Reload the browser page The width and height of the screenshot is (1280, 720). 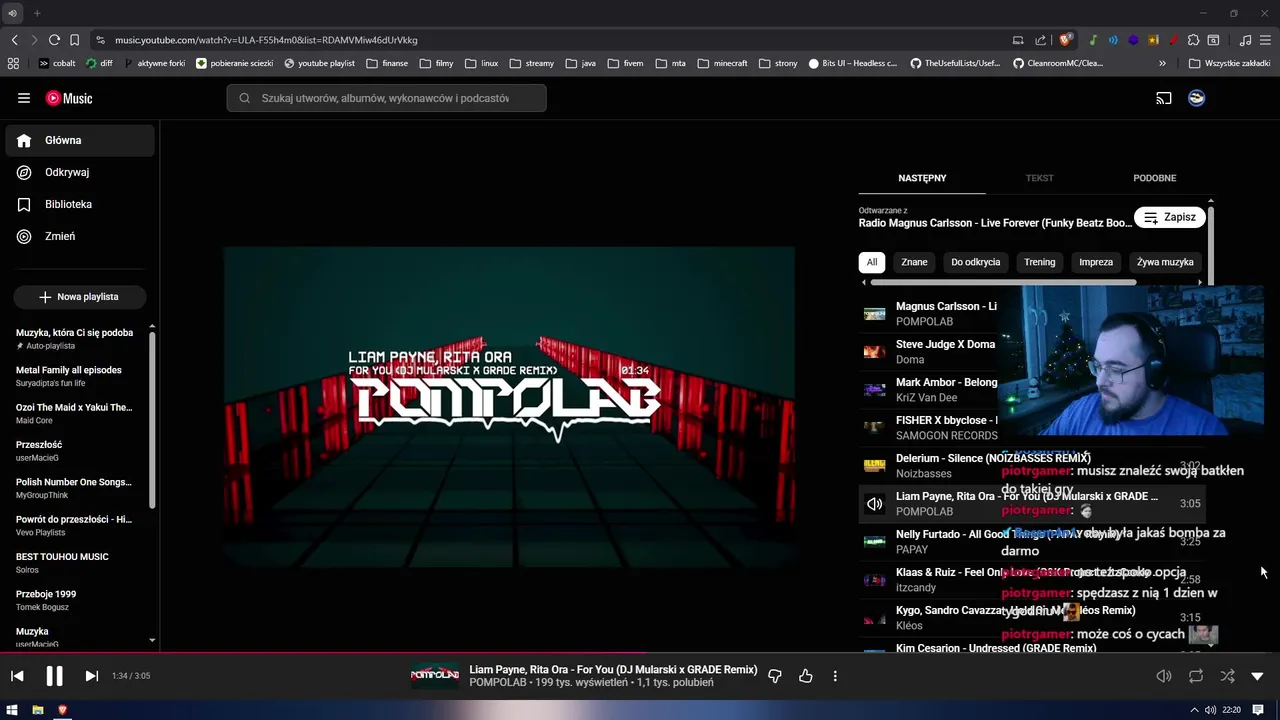54,40
